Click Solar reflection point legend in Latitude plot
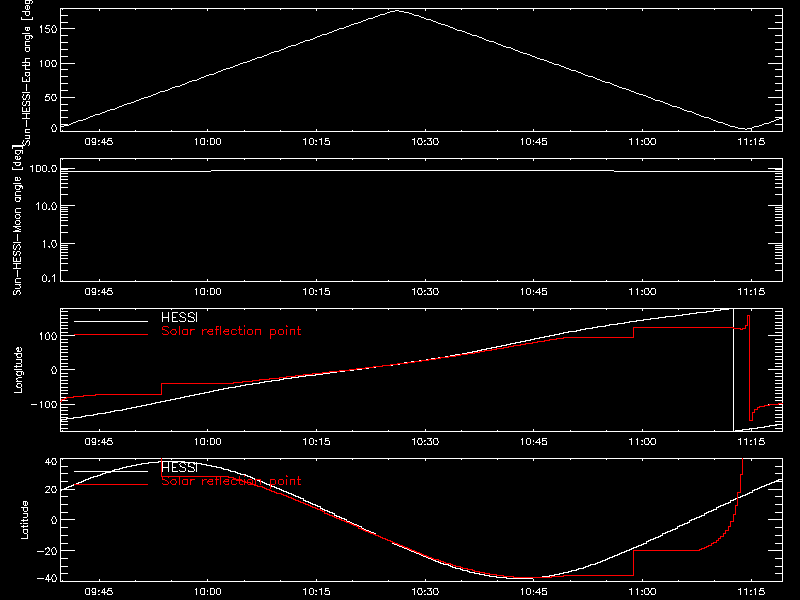 (231, 481)
